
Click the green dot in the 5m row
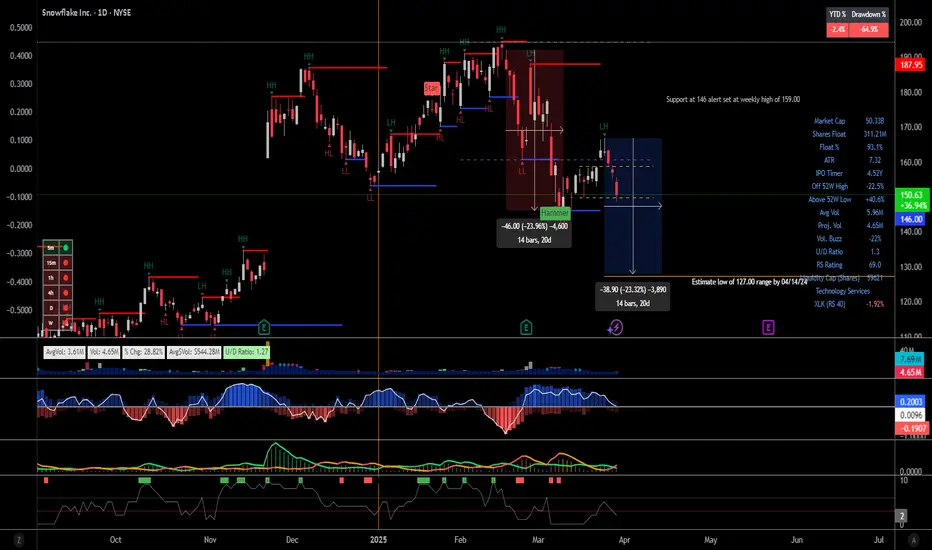(65, 247)
